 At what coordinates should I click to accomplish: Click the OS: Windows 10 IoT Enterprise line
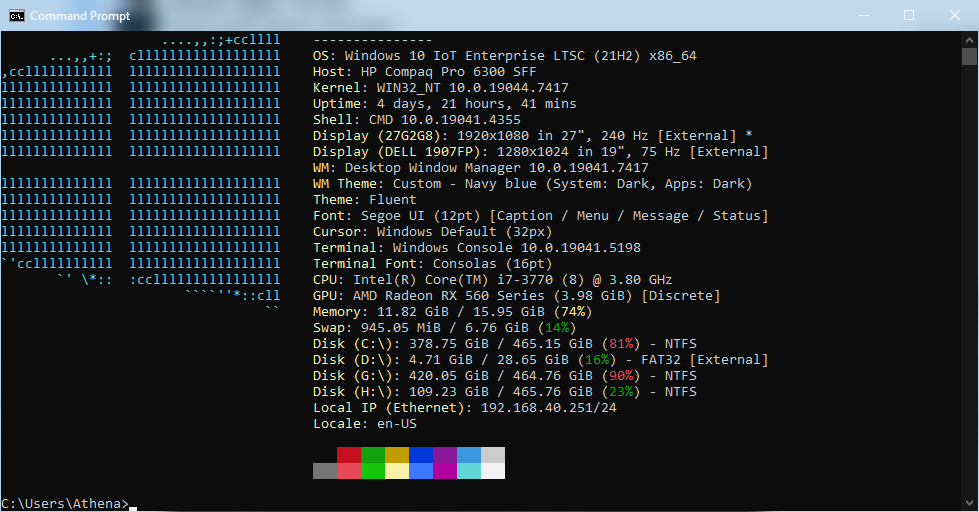click(x=504, y=56)
